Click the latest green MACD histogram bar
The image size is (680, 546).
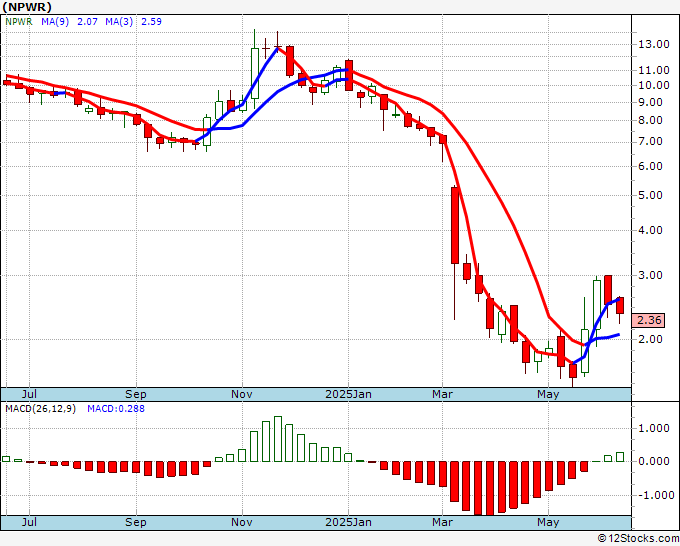(x=620, y=457)
